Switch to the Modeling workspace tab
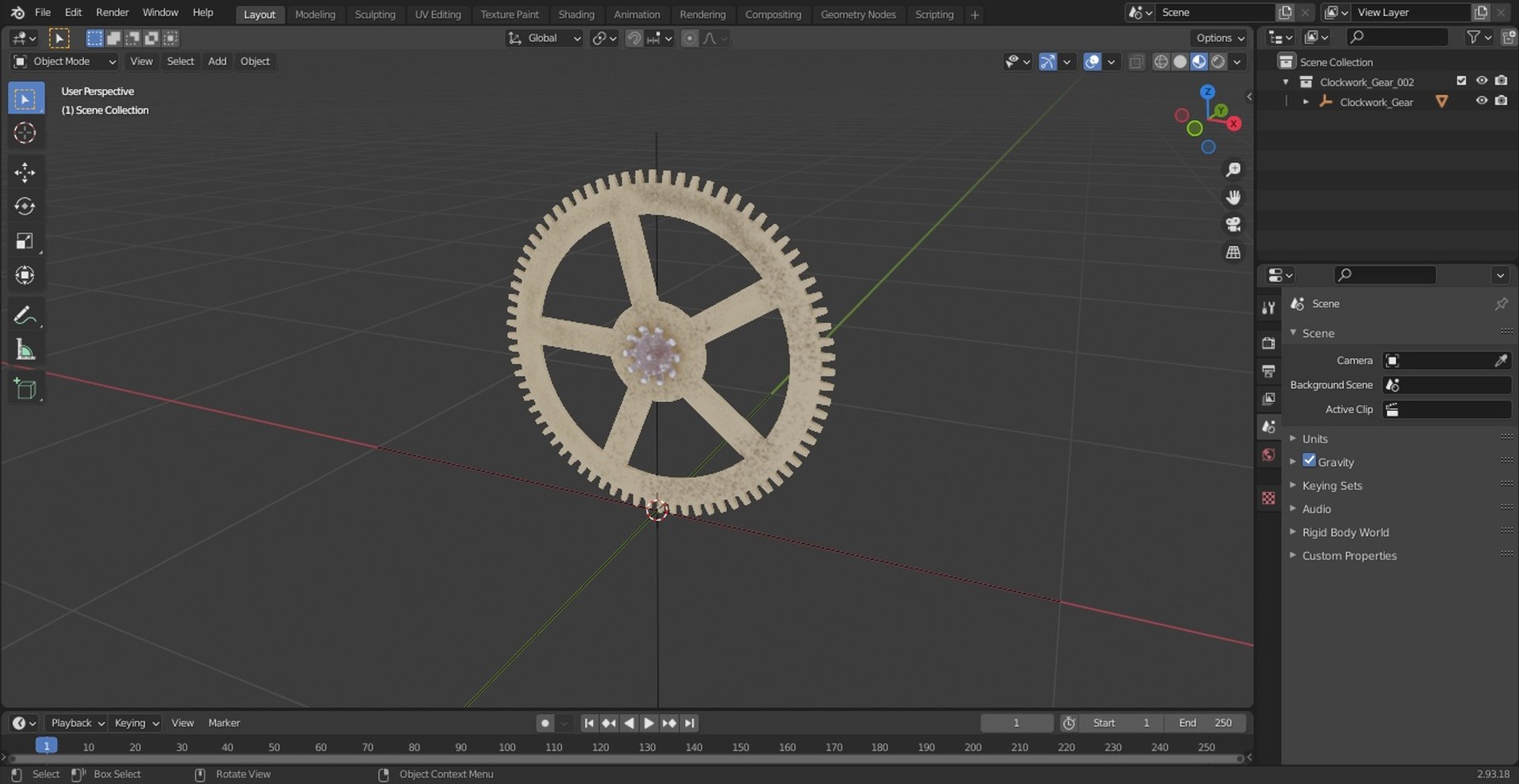This screenshot has width=1519, height=784. tap(315, 14)
